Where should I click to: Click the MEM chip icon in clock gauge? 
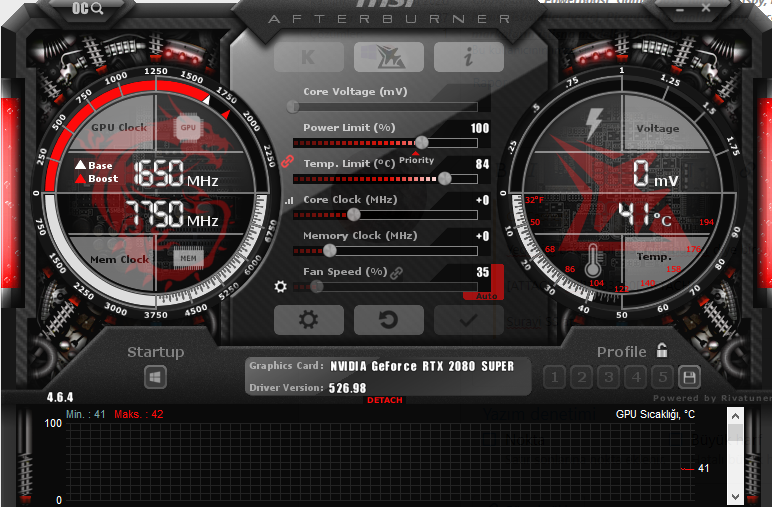point(188,258)
